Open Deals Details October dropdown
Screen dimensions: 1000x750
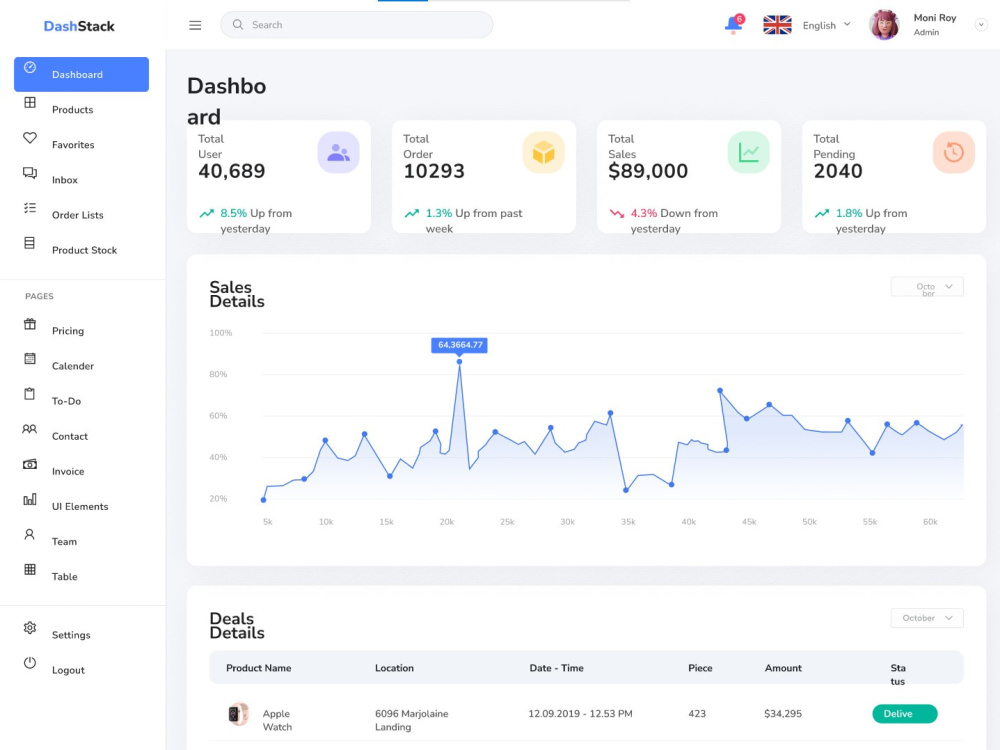pos(927,618)
